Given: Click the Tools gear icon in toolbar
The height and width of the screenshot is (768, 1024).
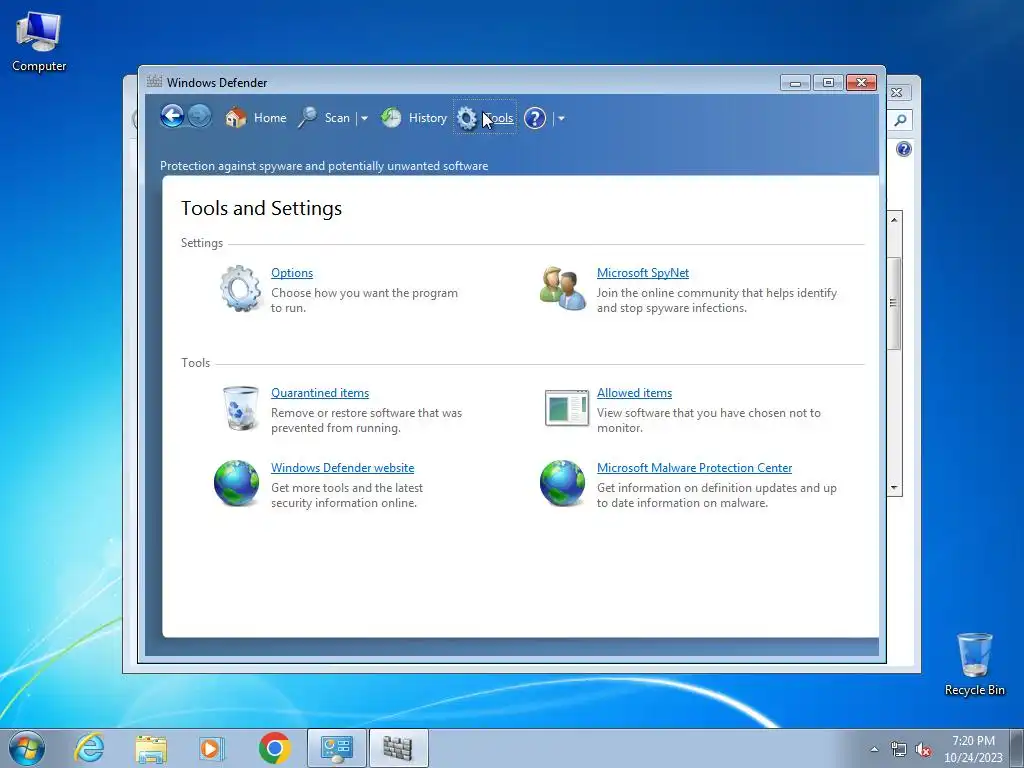Looking at the screenshot, I should pos(466,118).
